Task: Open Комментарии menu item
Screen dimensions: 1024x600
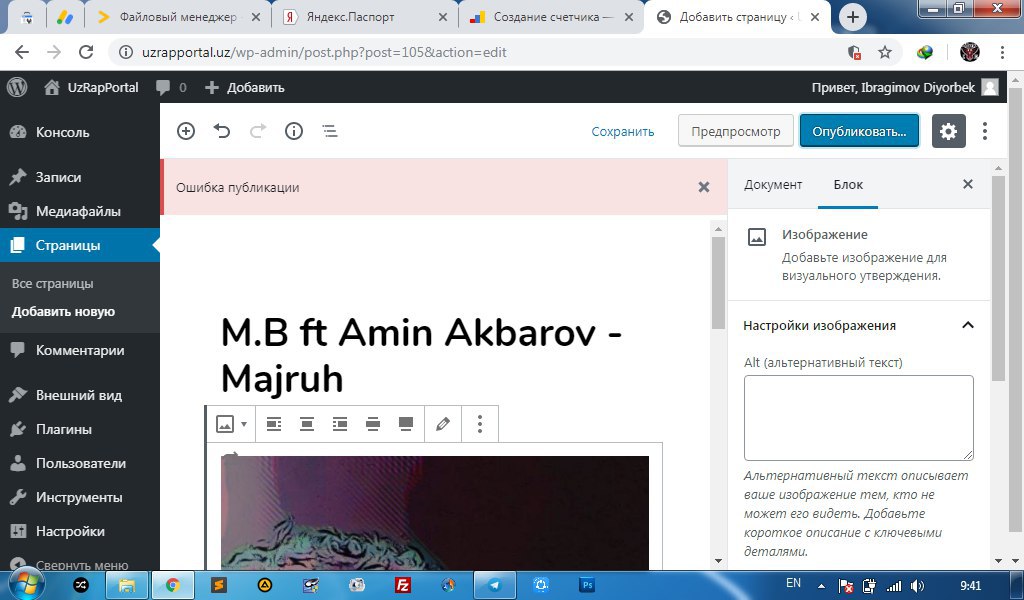Action: [80, 350]
